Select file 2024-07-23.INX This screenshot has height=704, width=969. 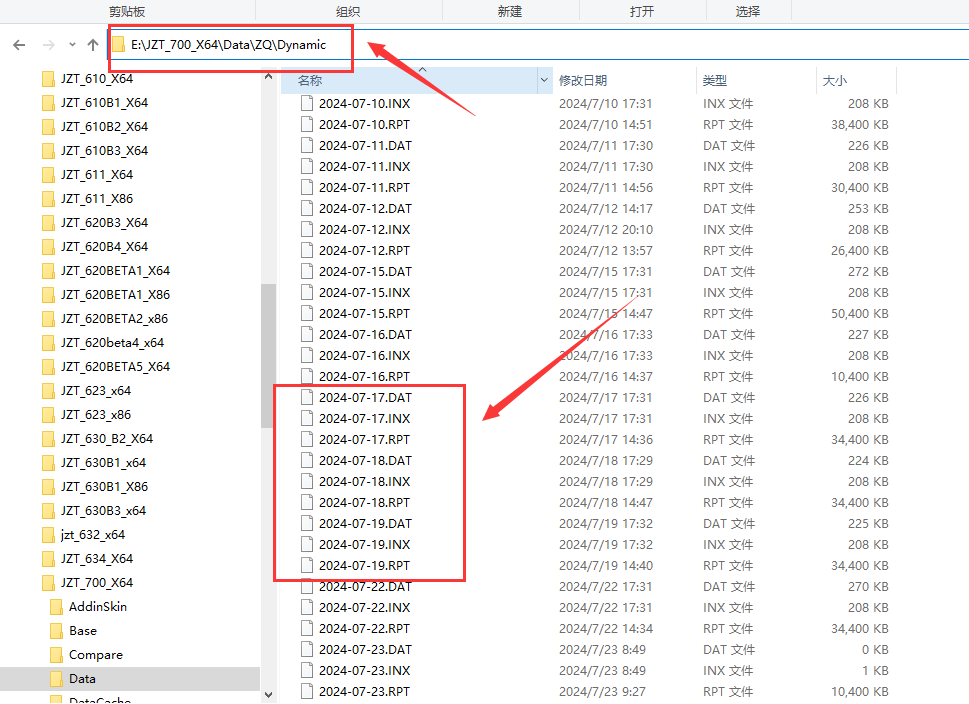(x=365, y=671)
